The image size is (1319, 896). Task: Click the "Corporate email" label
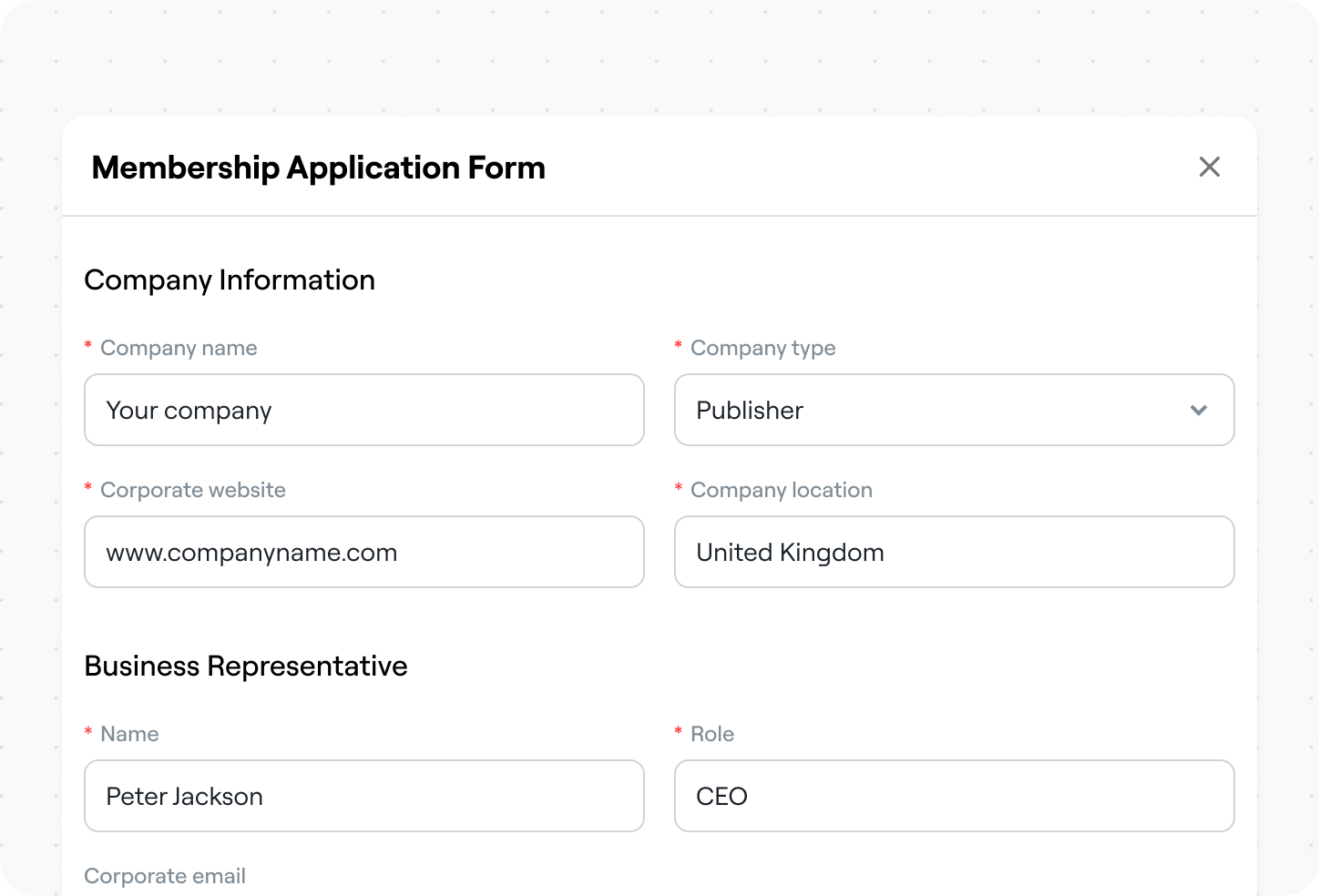coord(165,876)
